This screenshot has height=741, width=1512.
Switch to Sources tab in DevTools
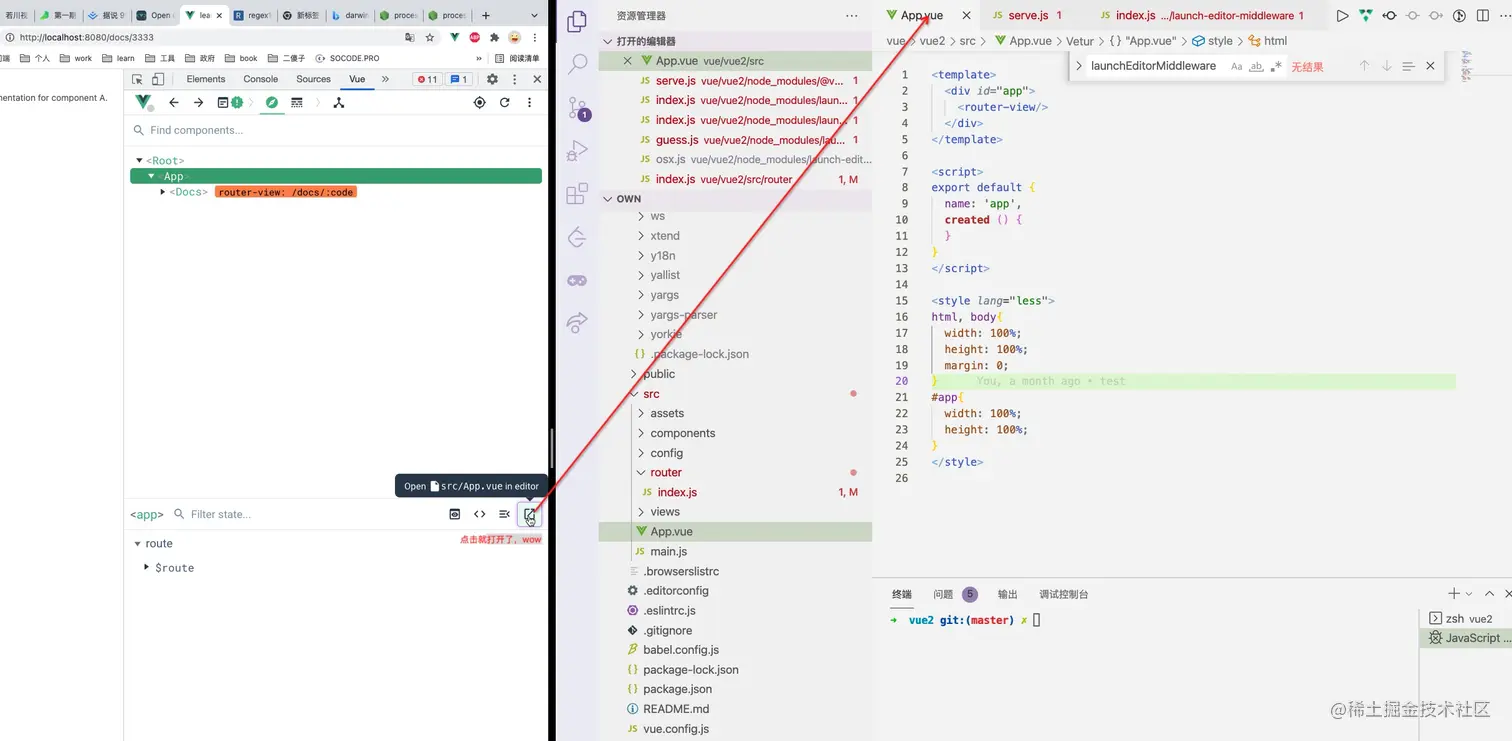click(313, 79)
